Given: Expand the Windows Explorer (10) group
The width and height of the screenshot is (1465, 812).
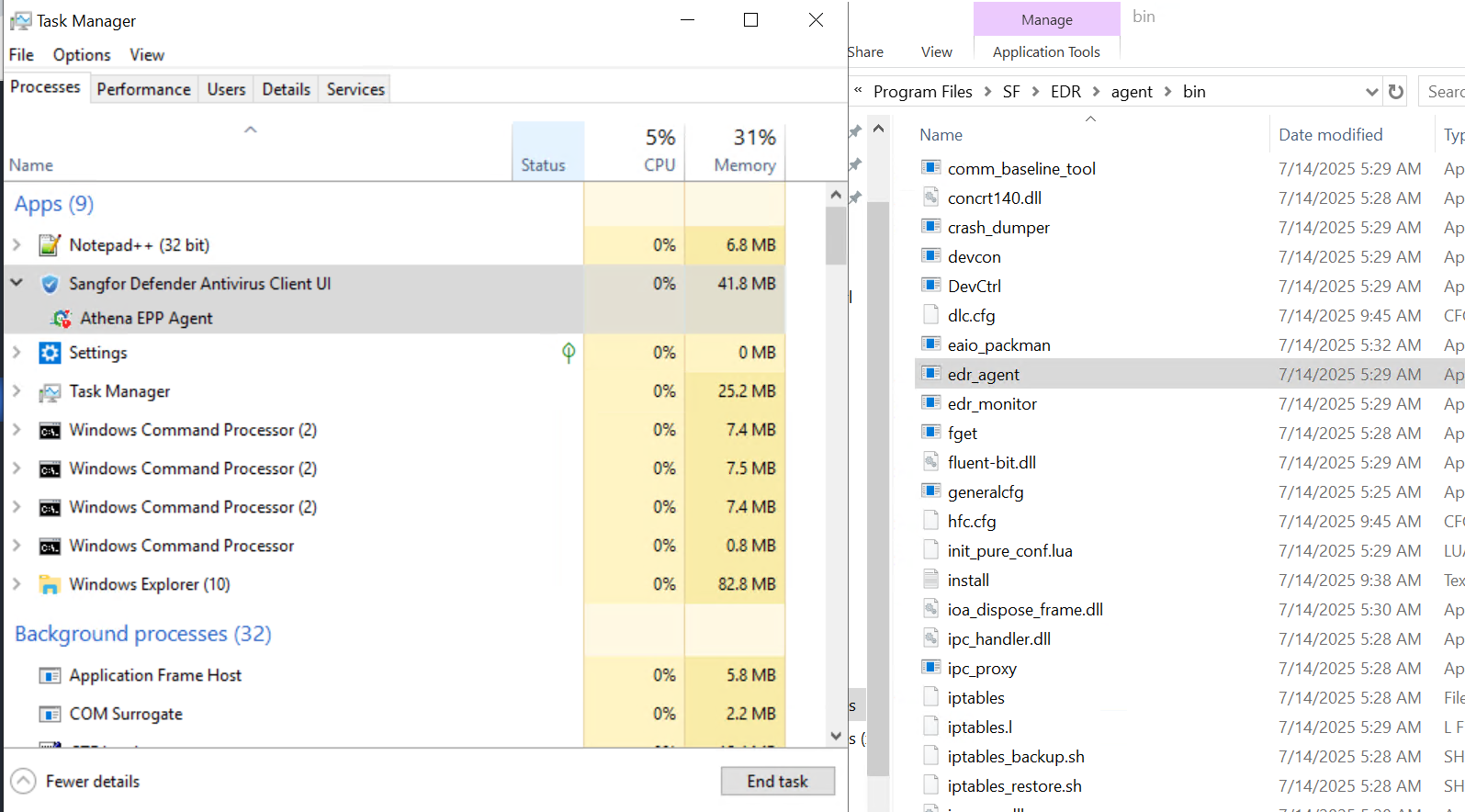Looking at the screenshot, I should [x=17, y=584].
